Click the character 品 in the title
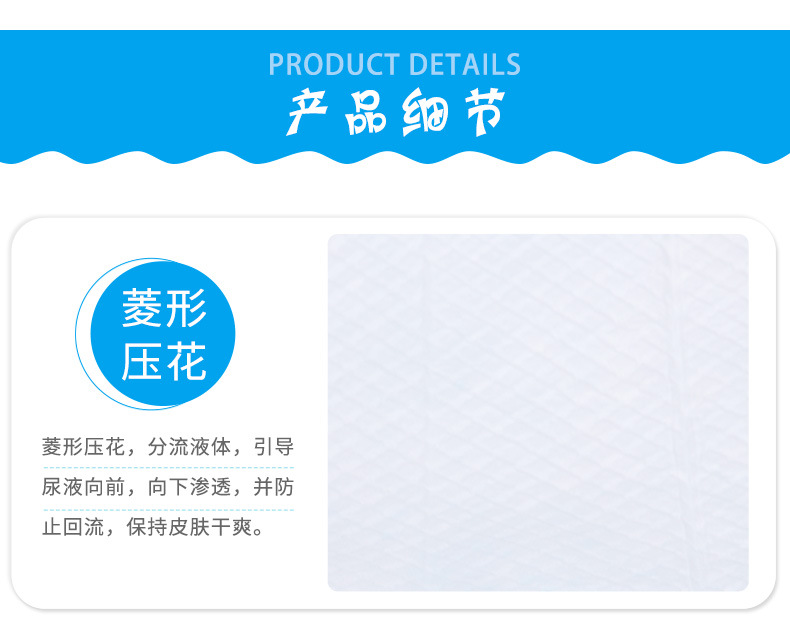790x627 pixels. pyautogui.click(x=366, y=113)
